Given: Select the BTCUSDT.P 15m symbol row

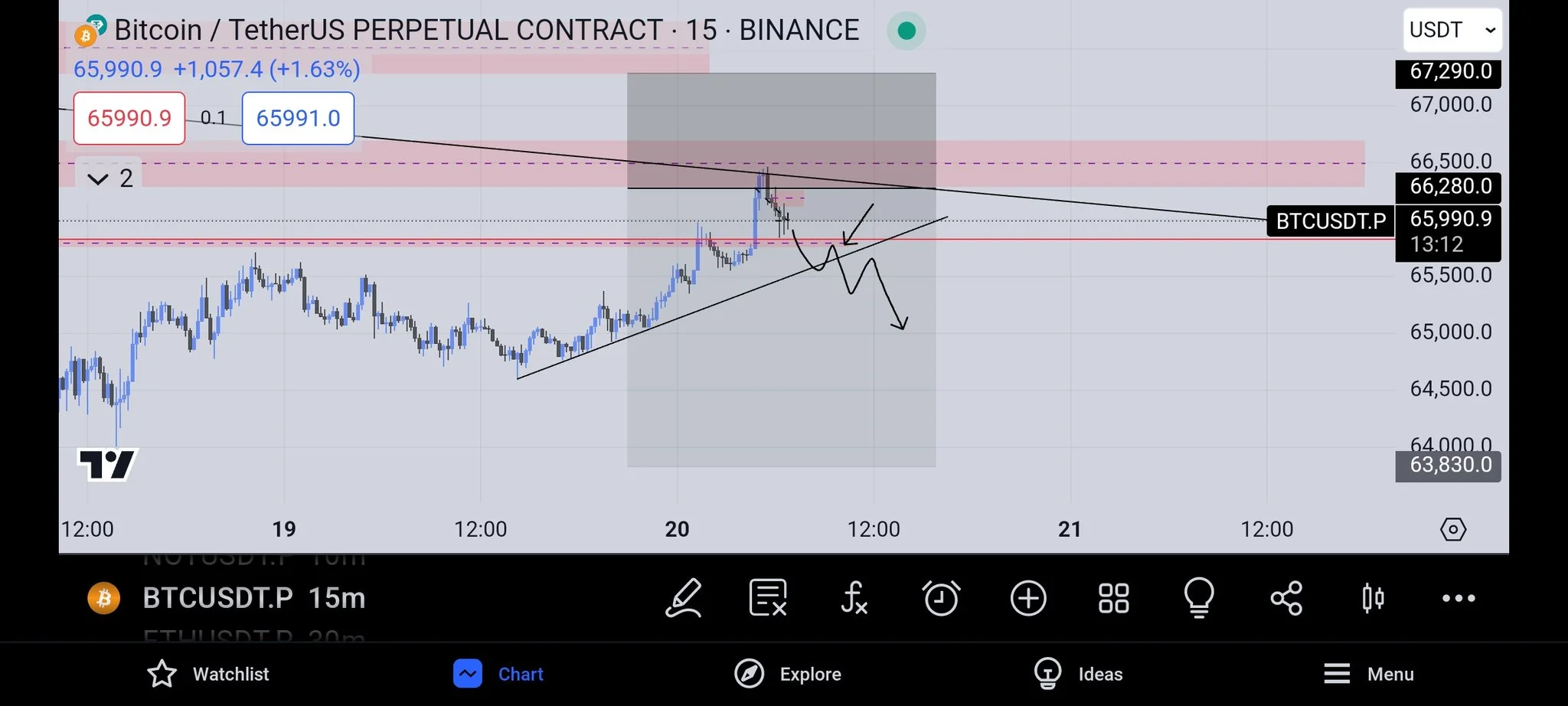Looking at the screenshot, I should (x=254, y=598).
